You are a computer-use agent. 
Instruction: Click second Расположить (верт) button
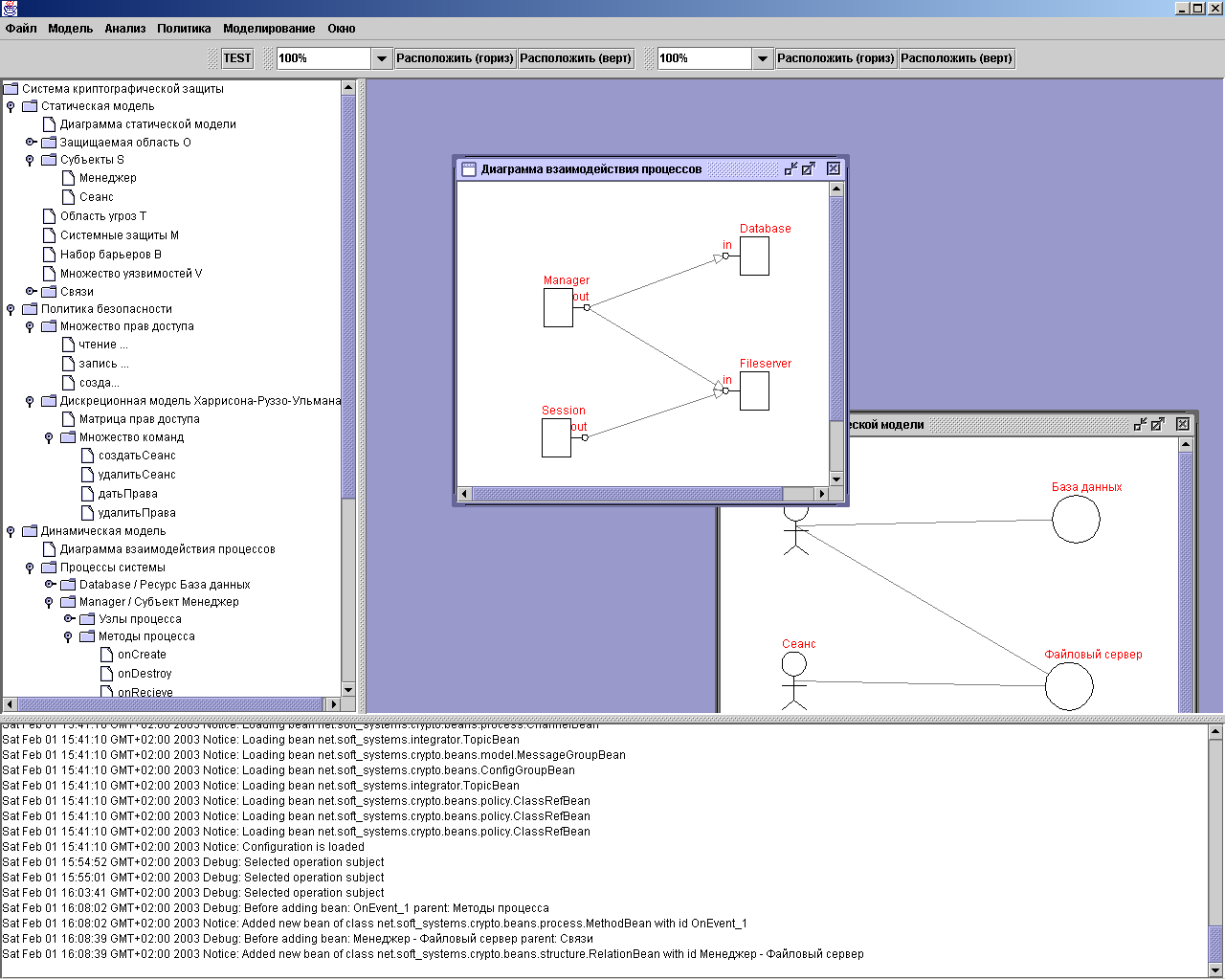tap(957, 58)
